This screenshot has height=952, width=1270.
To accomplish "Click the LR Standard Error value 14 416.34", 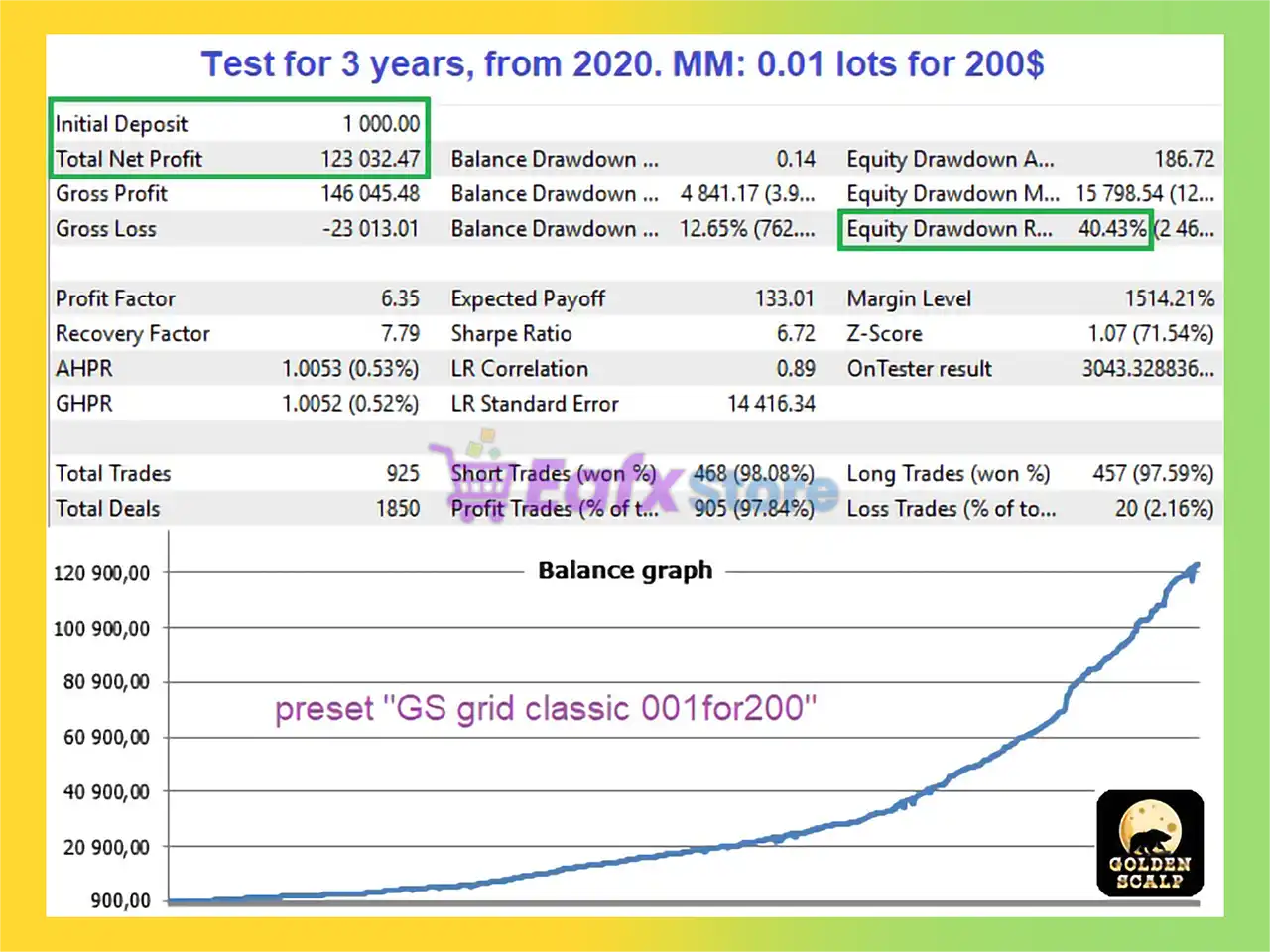I will point(771,404).
